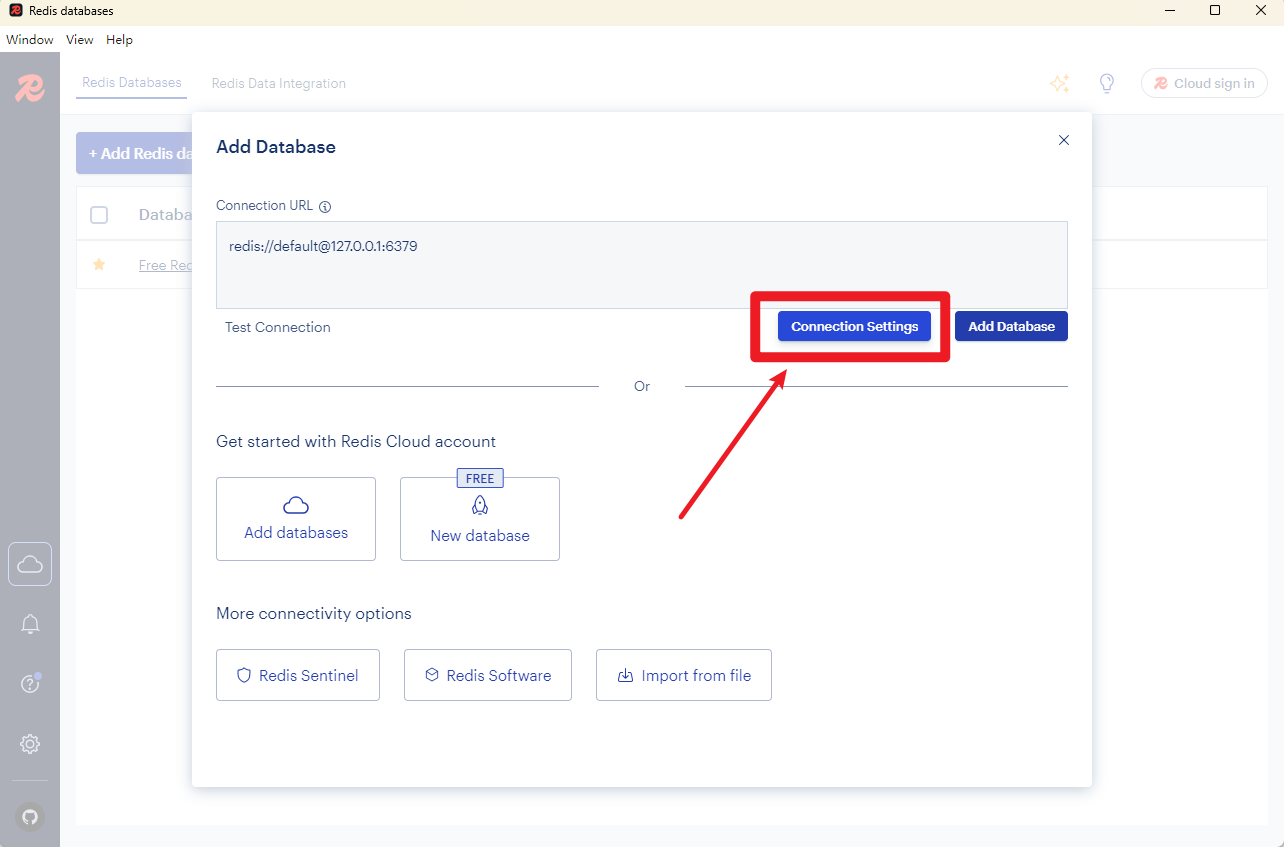The height and width of the screenshot is (847, 1284).
Task: Open the Help menu
Action: pos(119,40)
